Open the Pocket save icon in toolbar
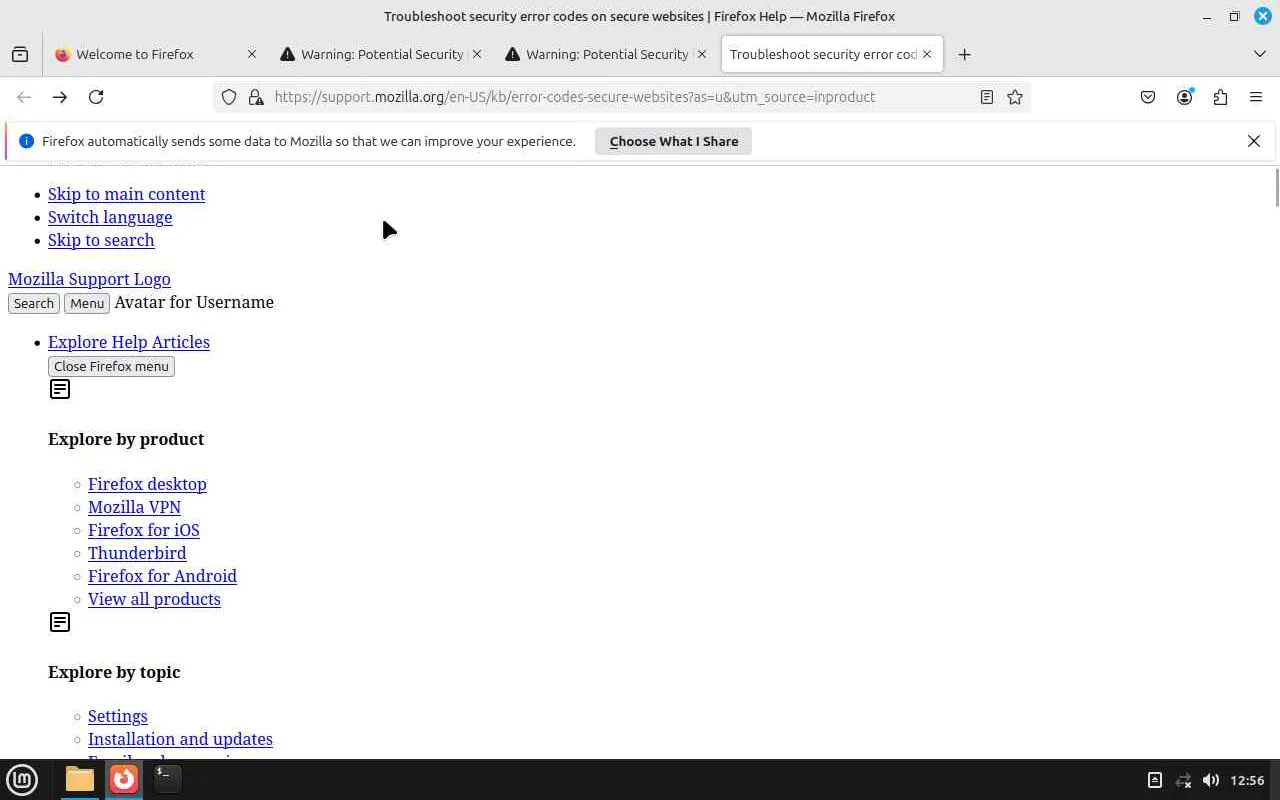The width and height of the screenshot is (1280, 800). 1148,97
